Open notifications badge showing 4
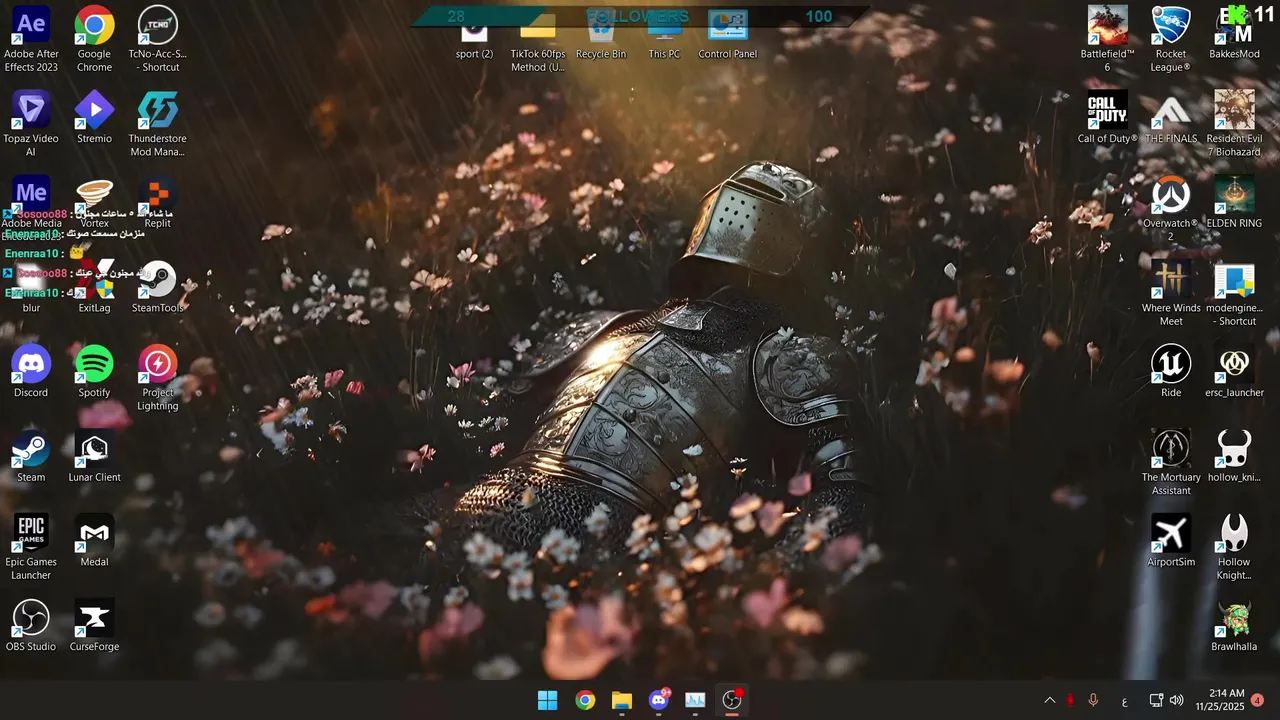Screen dimensions: 1280x720 (x=1257, y=700)
